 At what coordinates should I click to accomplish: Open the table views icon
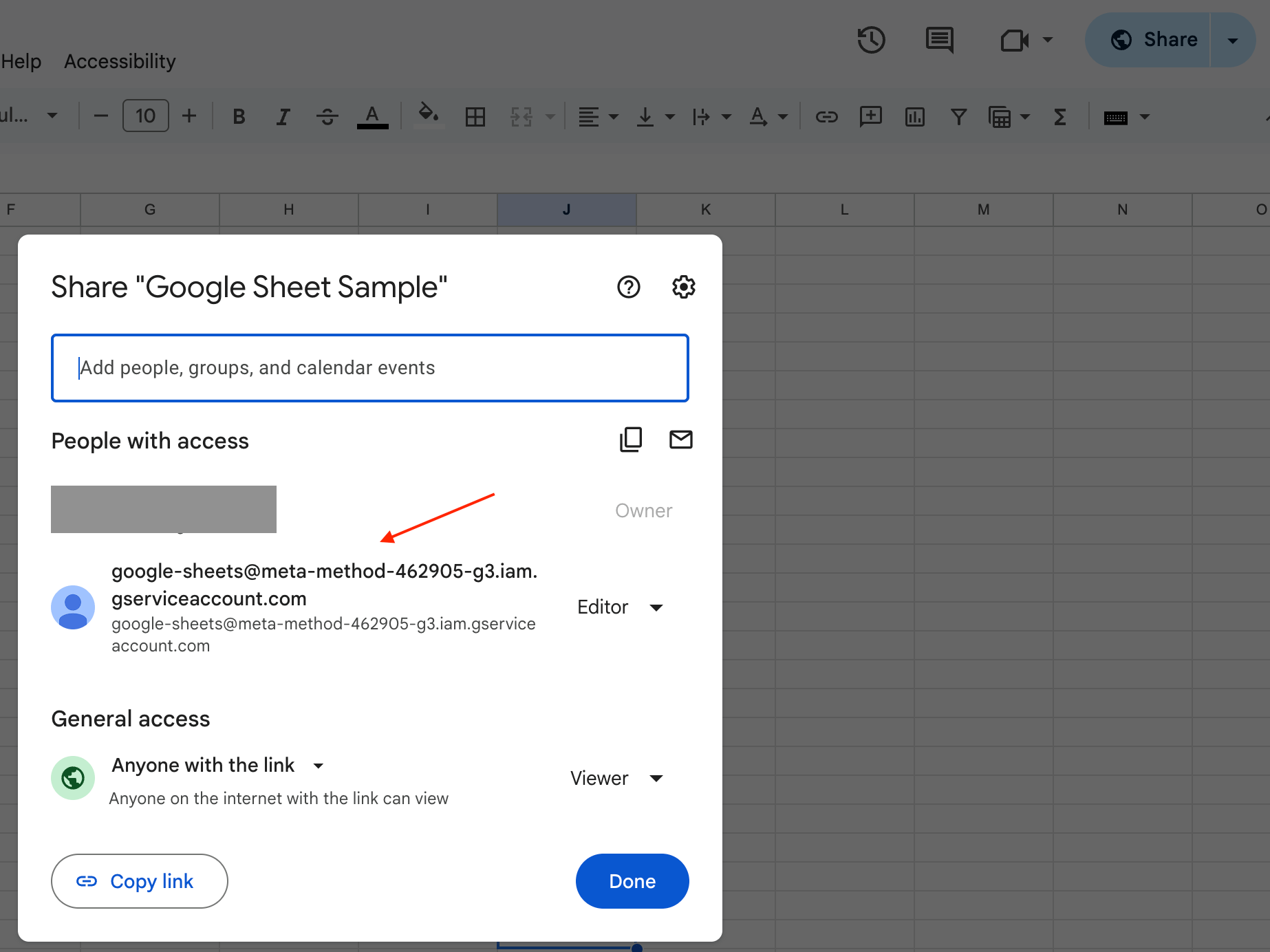(1000, 116)
